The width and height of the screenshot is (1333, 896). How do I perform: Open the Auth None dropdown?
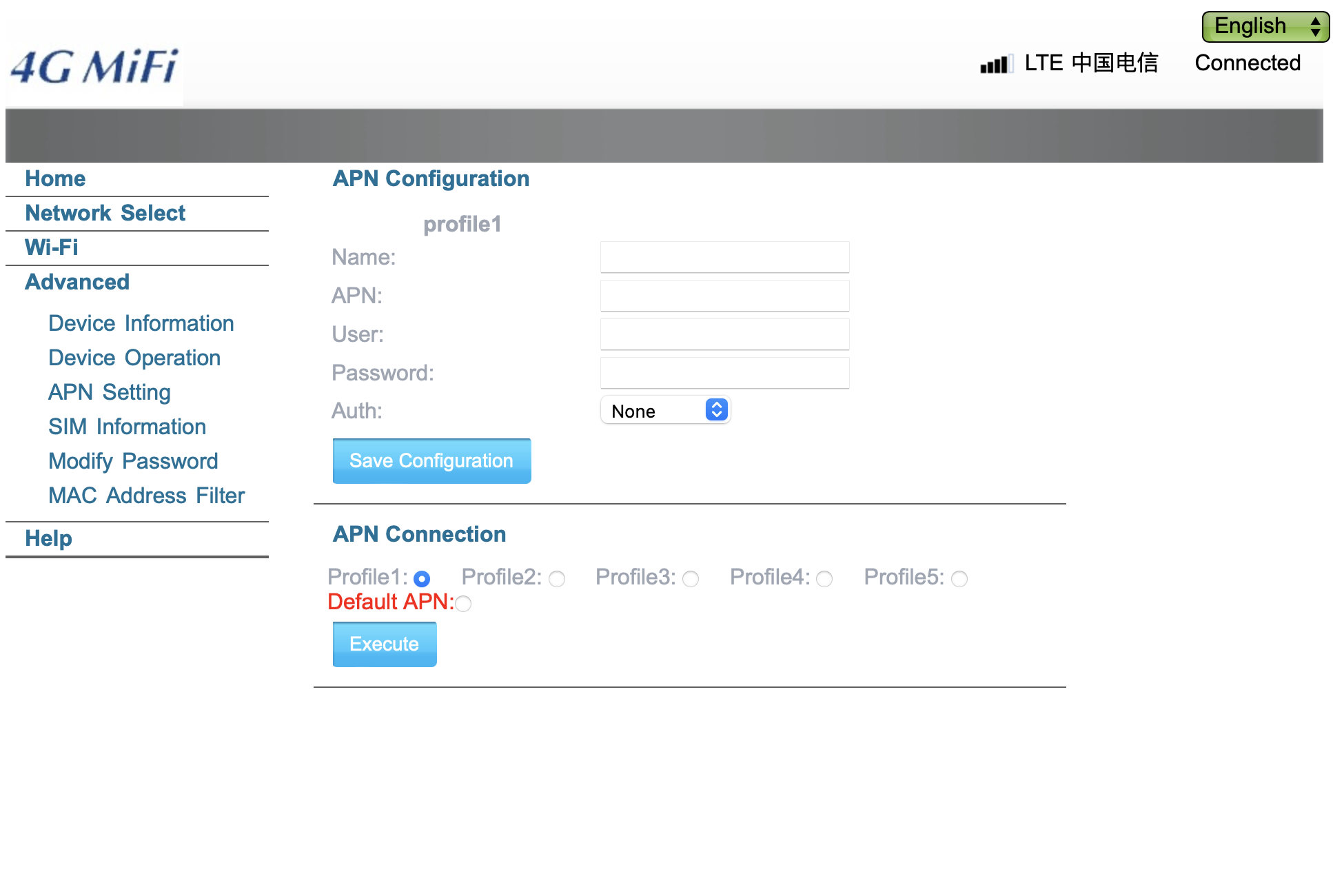pos(665,411)
